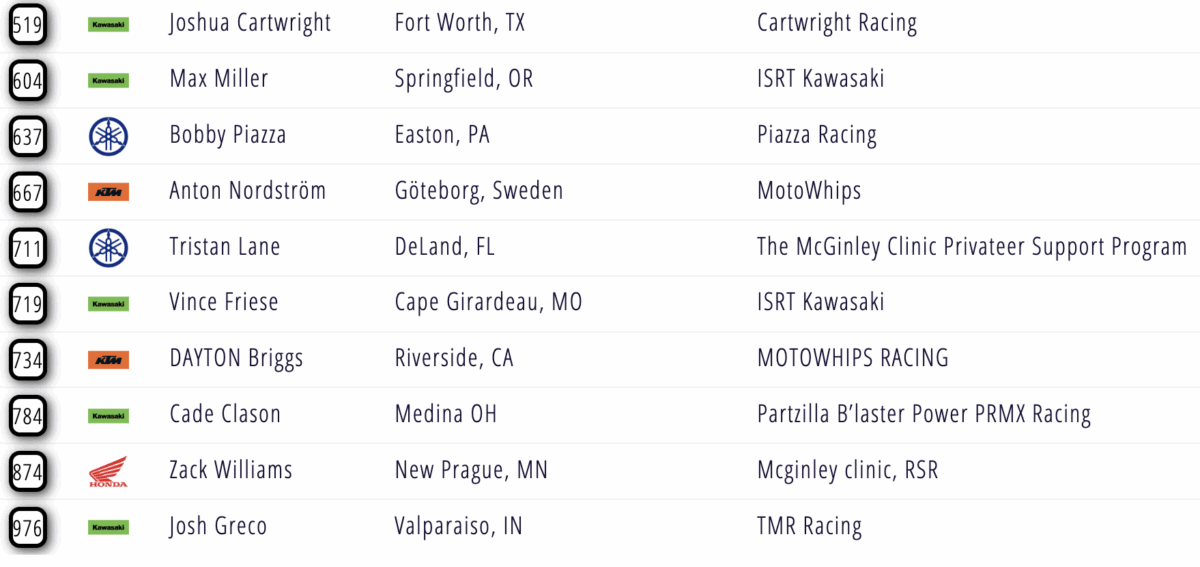Click KTM logo next to DAYTON Briggs
Viewport: 1200px width, 567px height.
click(x=108, y=359)
